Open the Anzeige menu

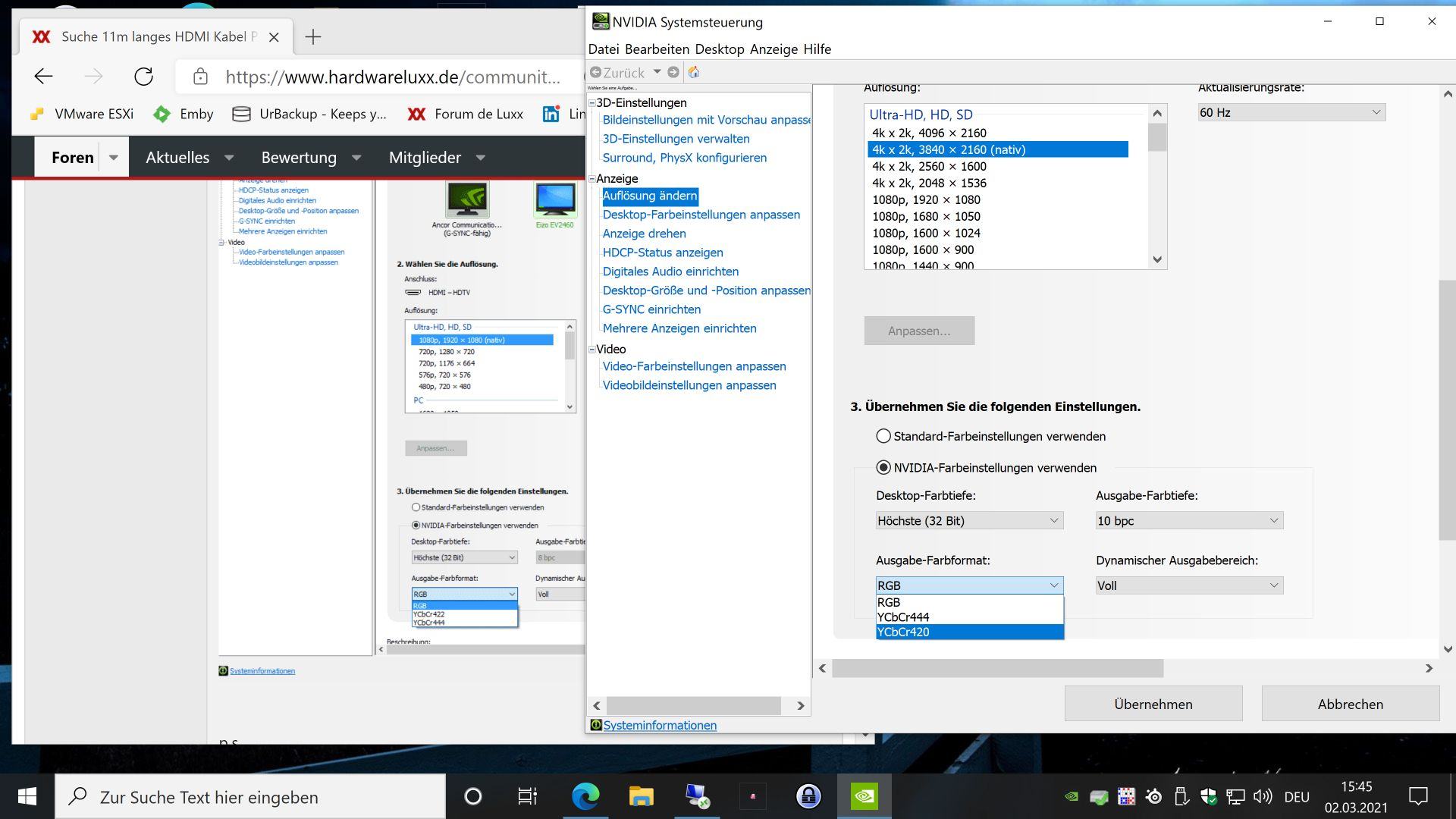coord(773,49)
